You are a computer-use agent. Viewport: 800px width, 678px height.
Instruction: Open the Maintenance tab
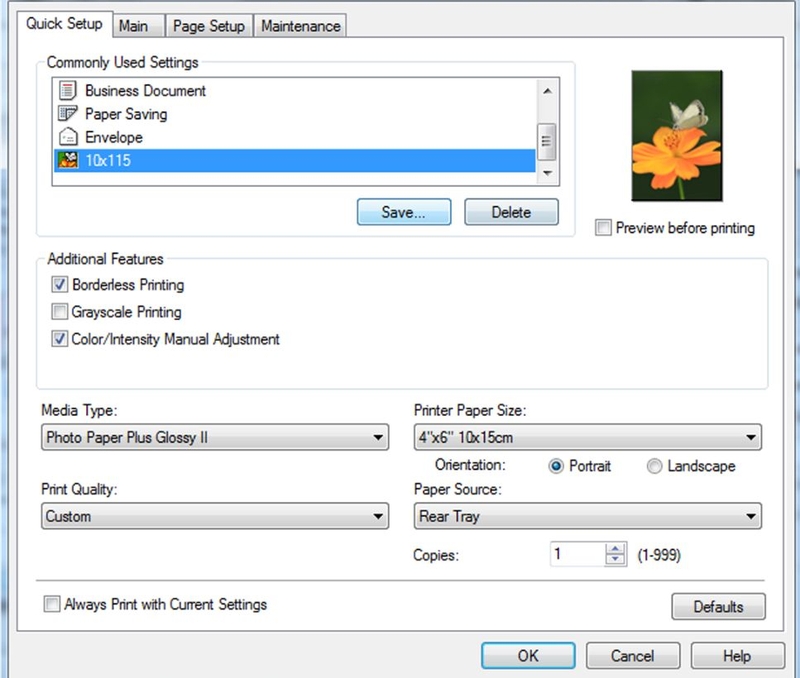pos(301,26)
